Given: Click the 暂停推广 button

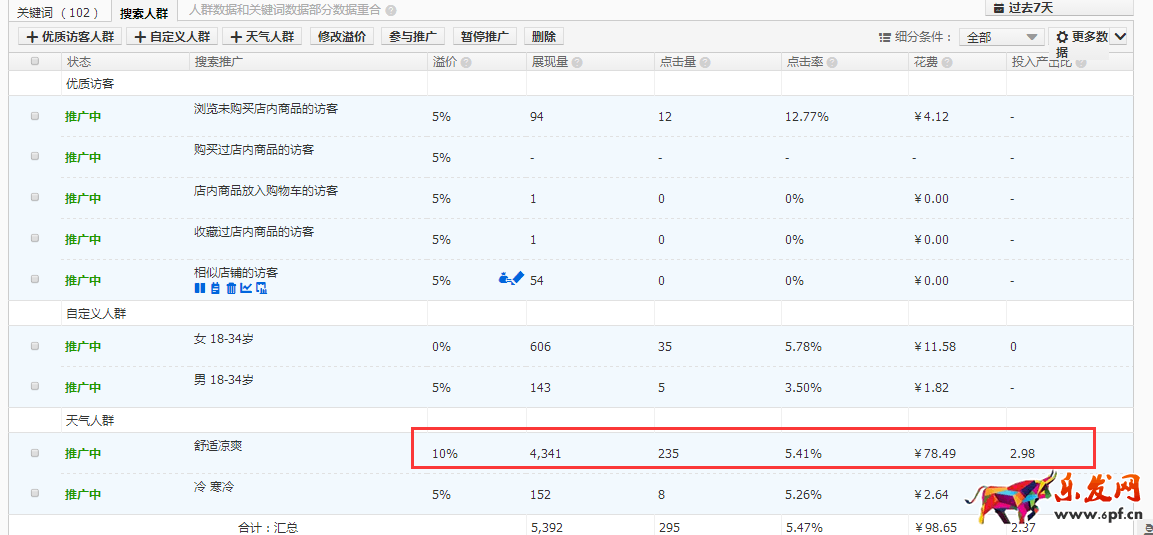Looking at the screenshot, I should point(484,37).
